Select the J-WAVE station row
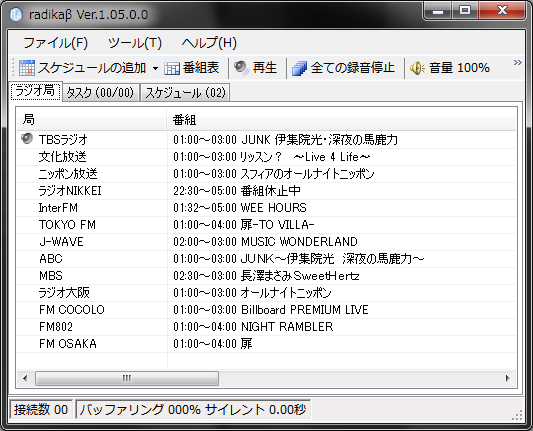This screenshot has height=431, width=533. (x=266, y=242)
